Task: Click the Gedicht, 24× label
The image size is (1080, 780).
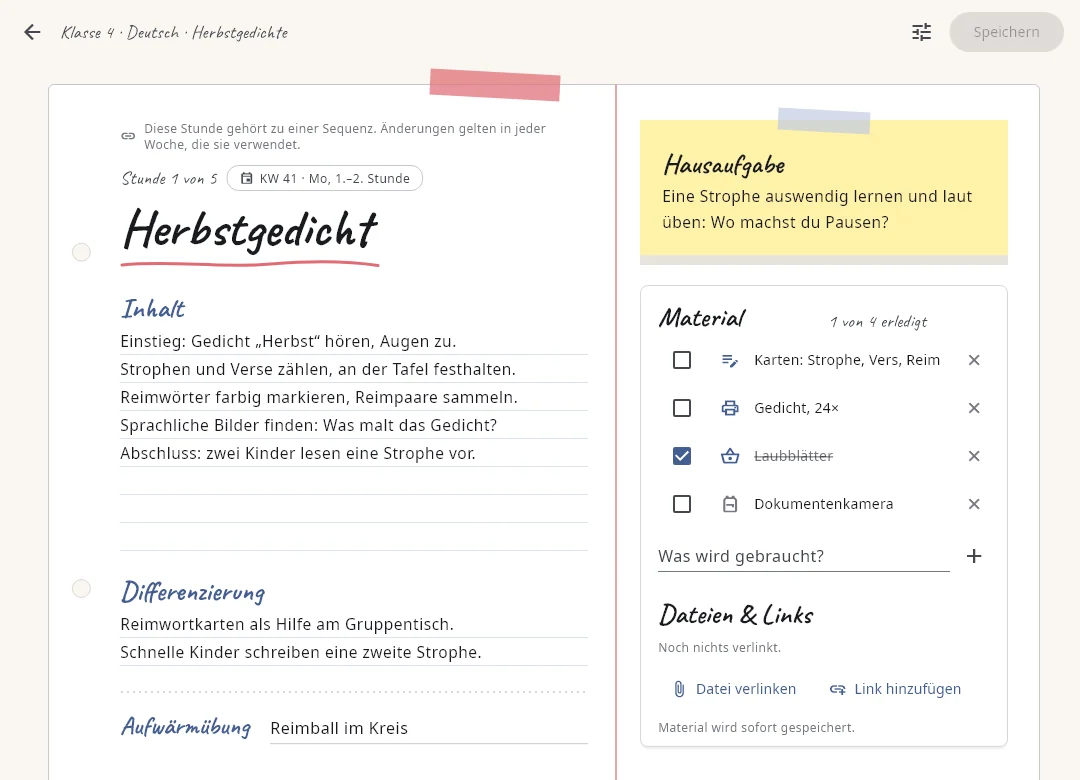Action: pyautogui.click(x=796, y=408)
